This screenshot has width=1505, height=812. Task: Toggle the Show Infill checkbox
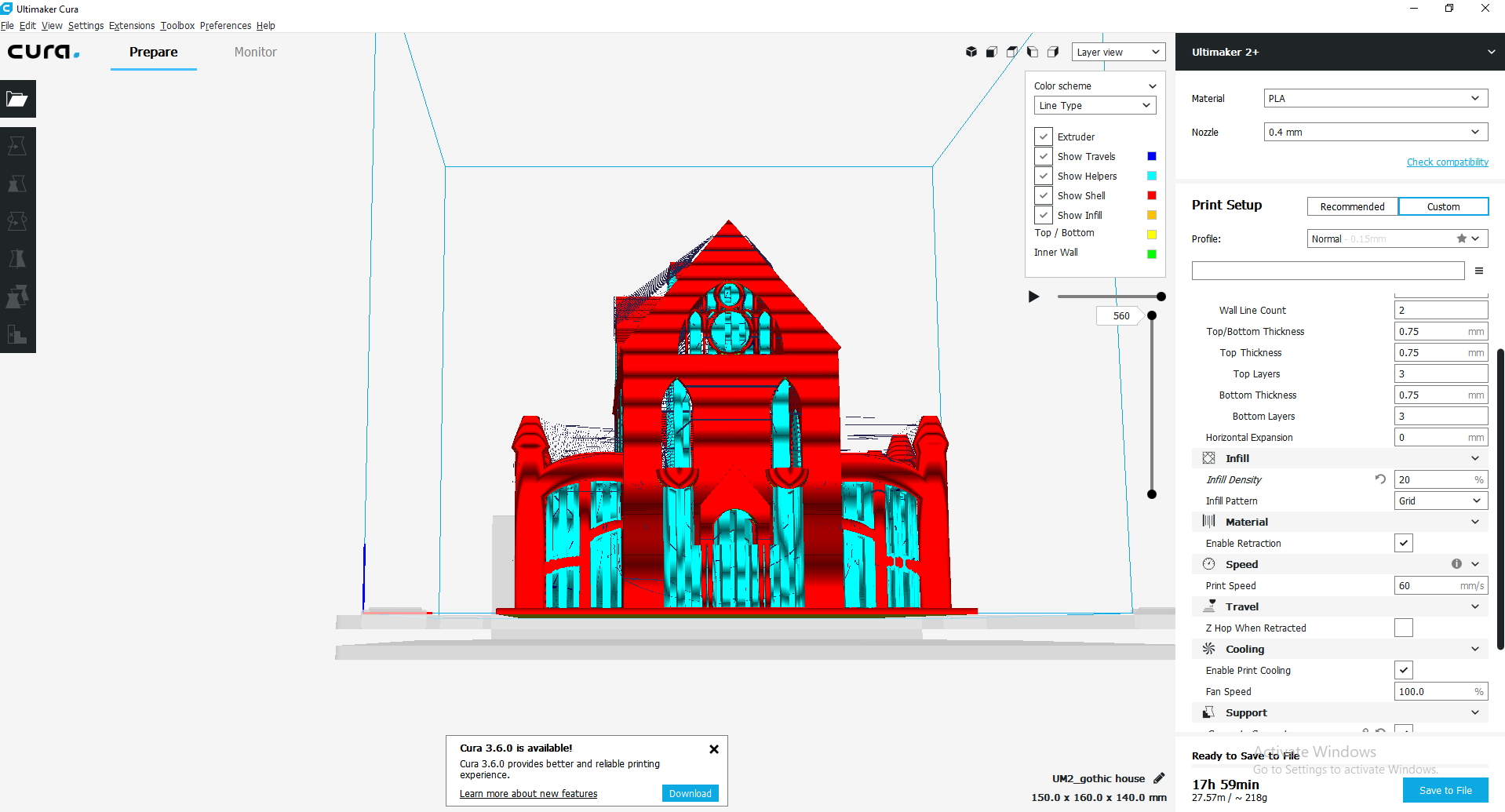coord(1044,215)
